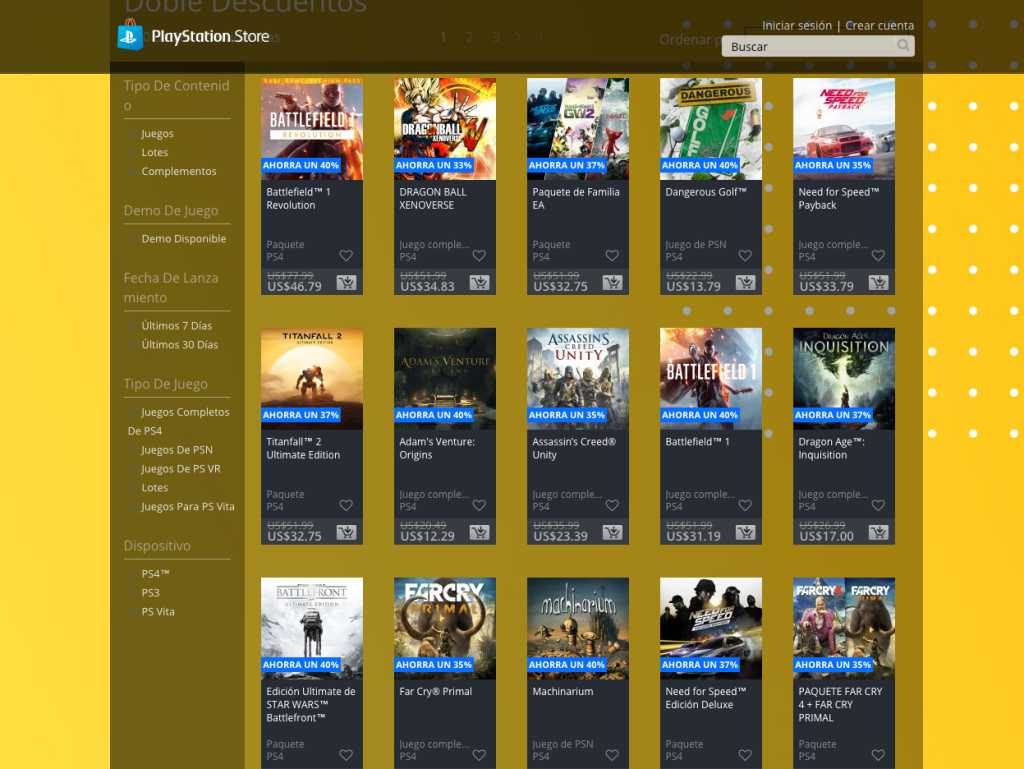Image resolution: width=1024 pixels, height=769 pixels.
Task: Add Titanfall 2 Ultimate Edition to cart
Action: (346, 532)
